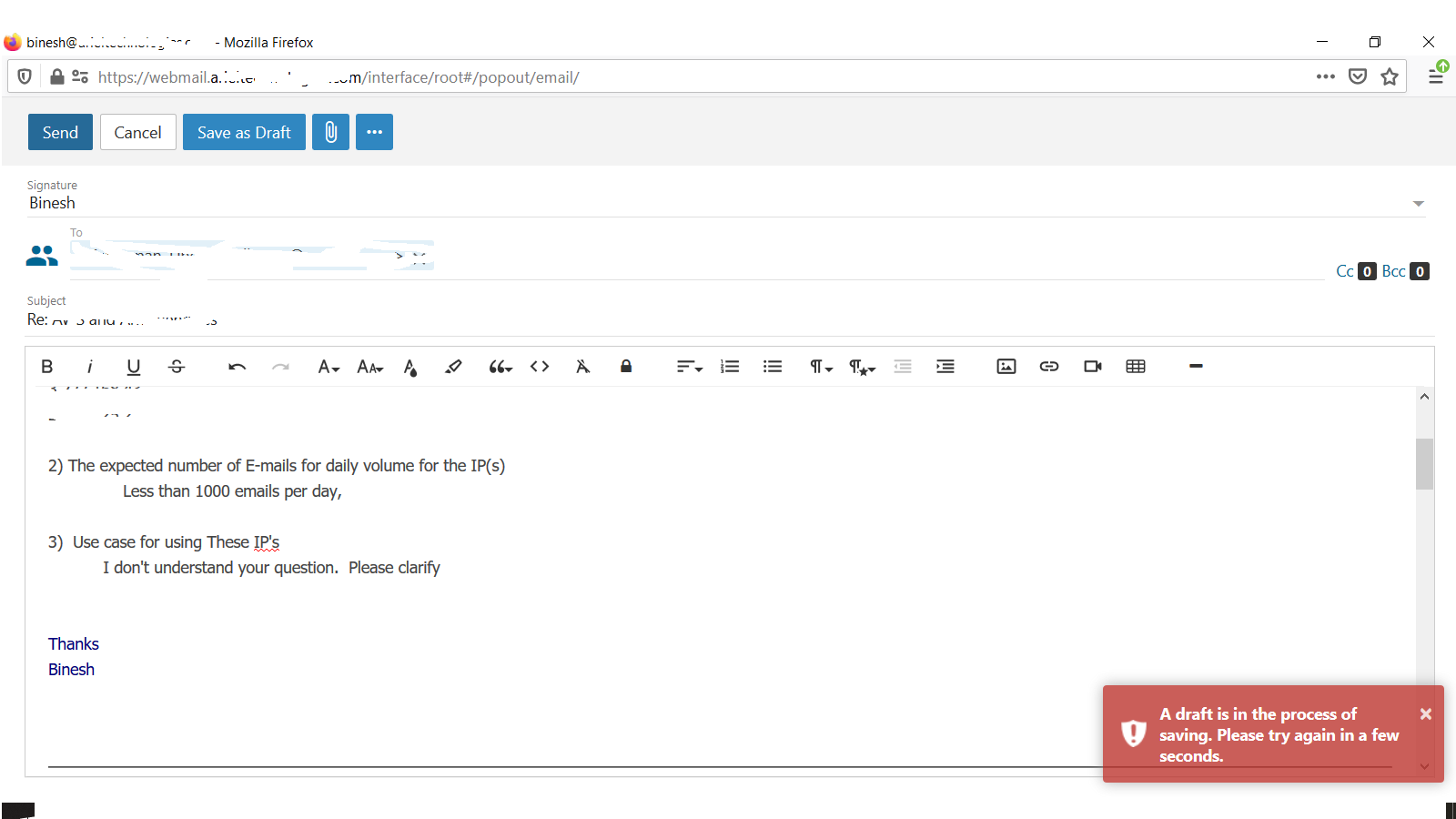
Task: Insert a video into the message
Action: coord(1092,367)
